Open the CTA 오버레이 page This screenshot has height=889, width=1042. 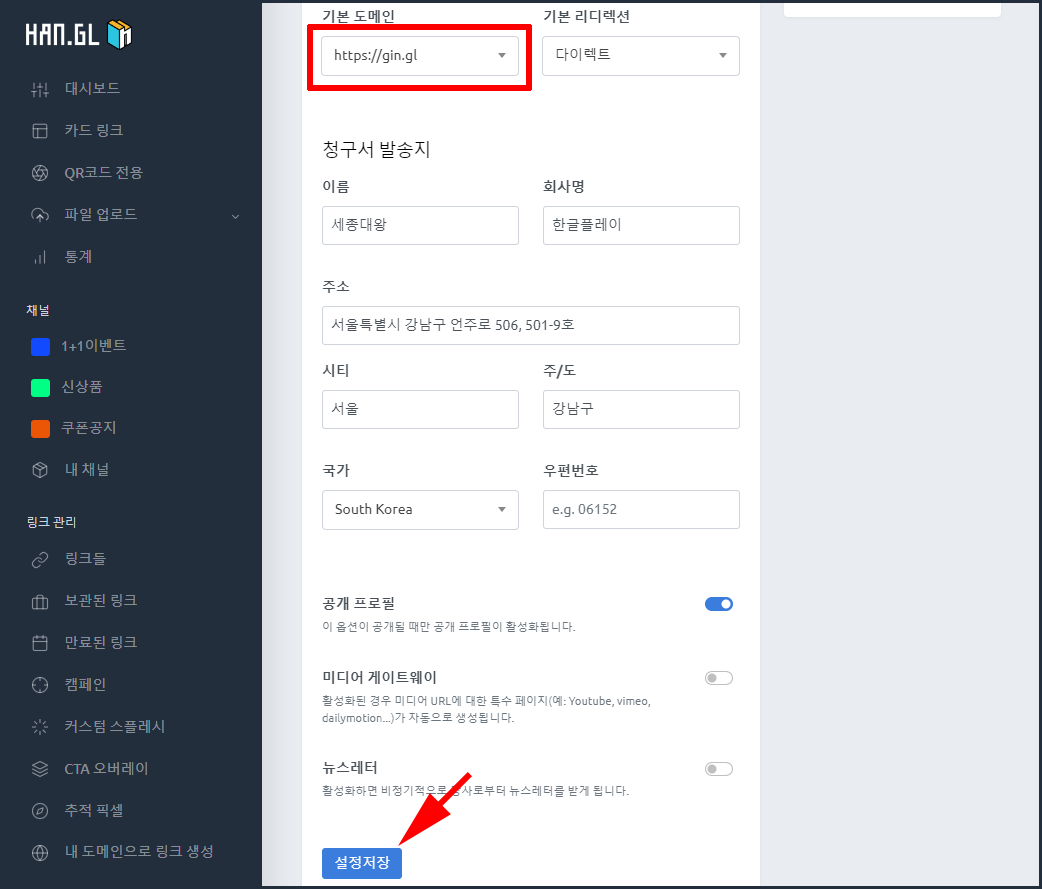(106, 769)
